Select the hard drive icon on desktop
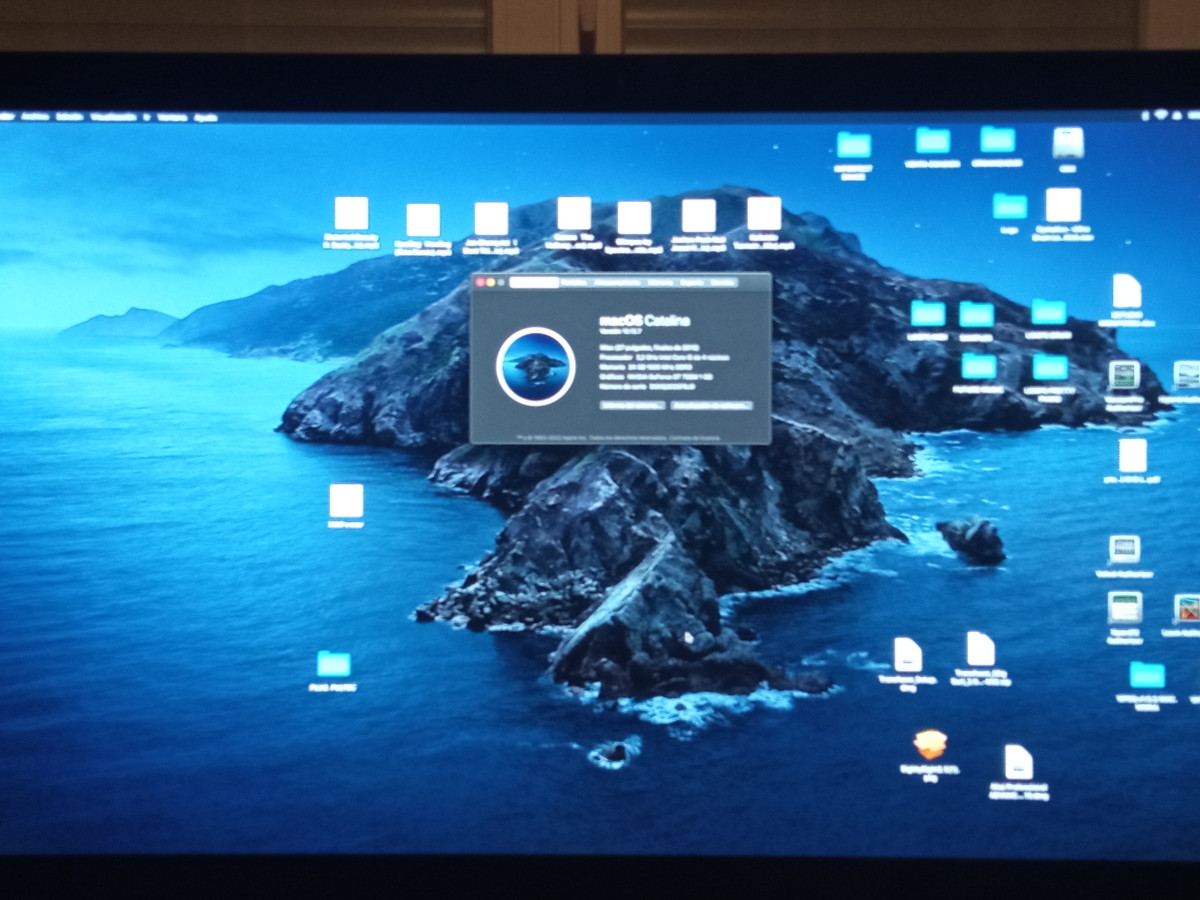Image resolution: width=1200 pixels, height=900 pixels. tap(1068, 143)
